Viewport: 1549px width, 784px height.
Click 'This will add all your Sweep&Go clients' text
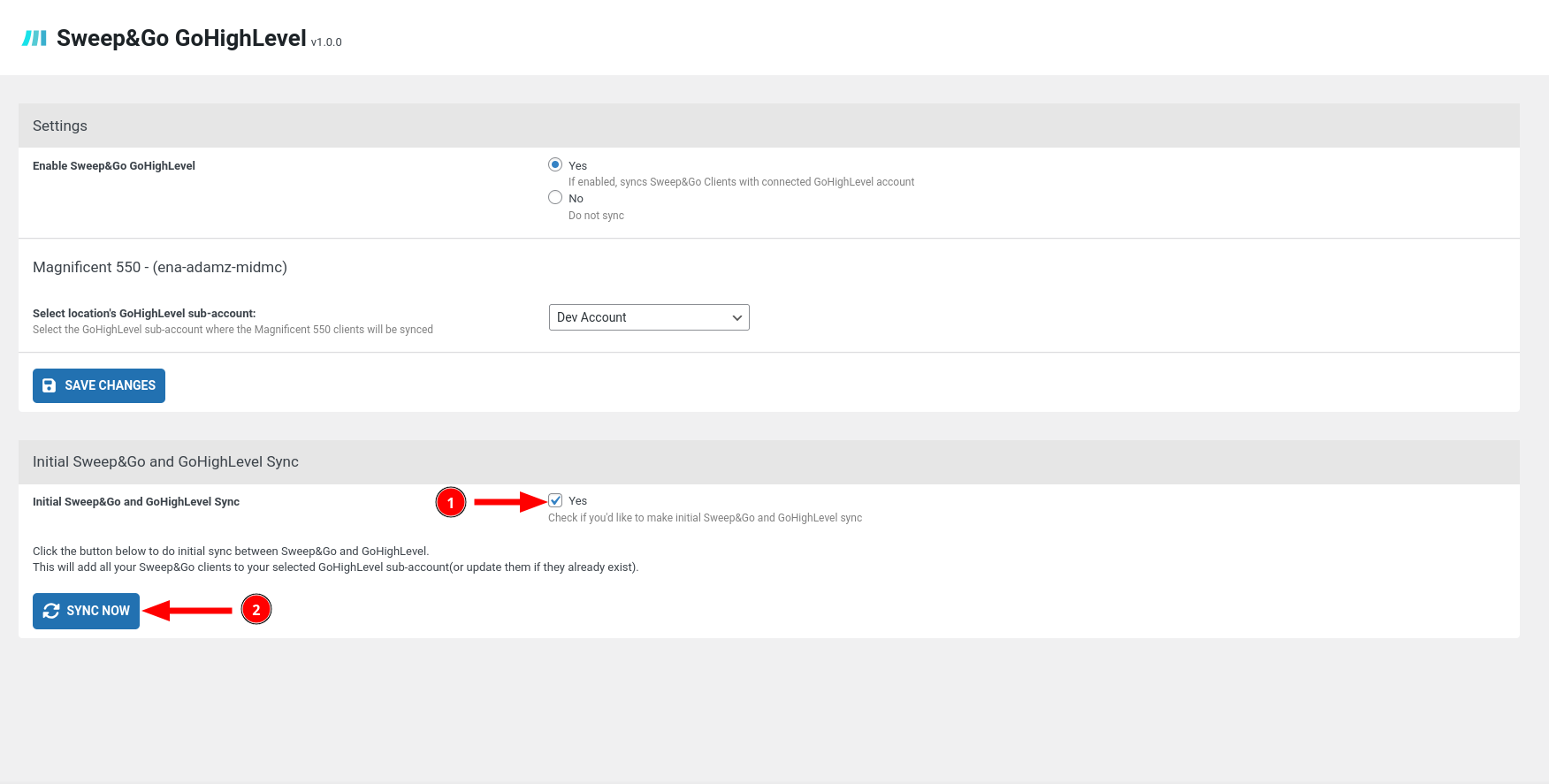pyautogui.click(x=336, y=567)
